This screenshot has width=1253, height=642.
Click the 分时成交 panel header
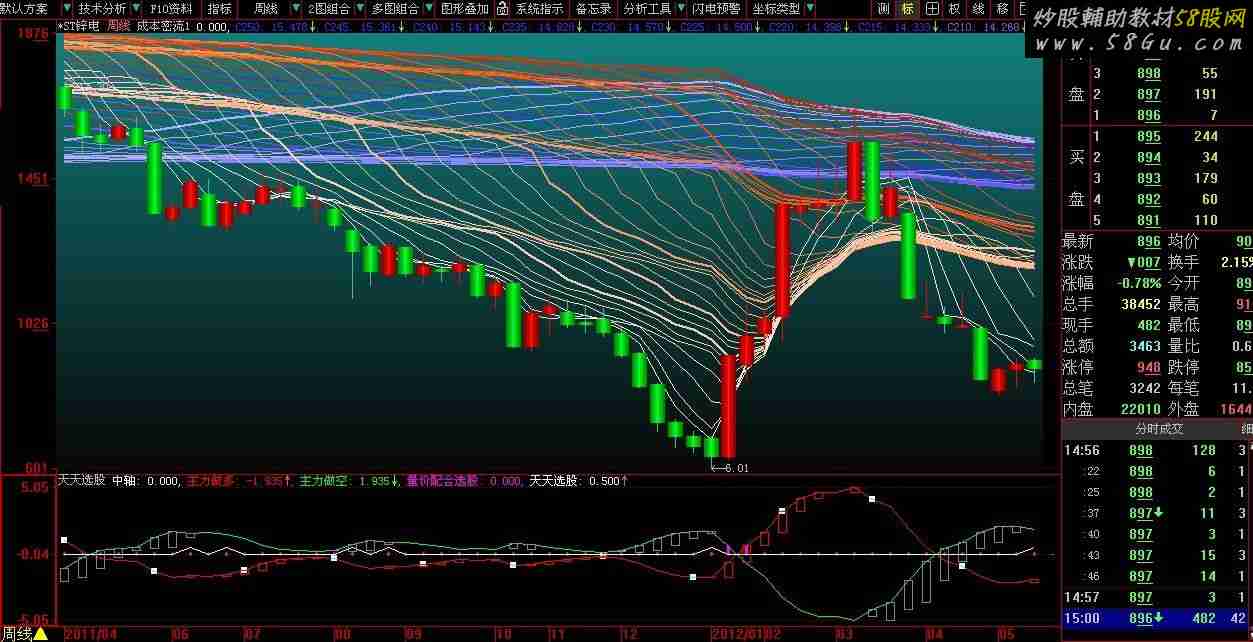(x=1159, y=428)
